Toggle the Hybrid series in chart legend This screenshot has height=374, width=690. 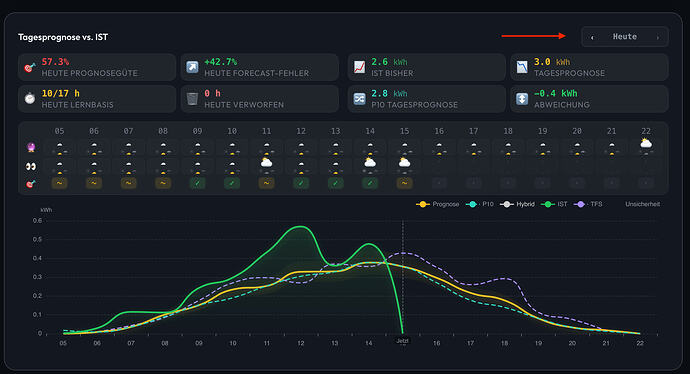518,204
